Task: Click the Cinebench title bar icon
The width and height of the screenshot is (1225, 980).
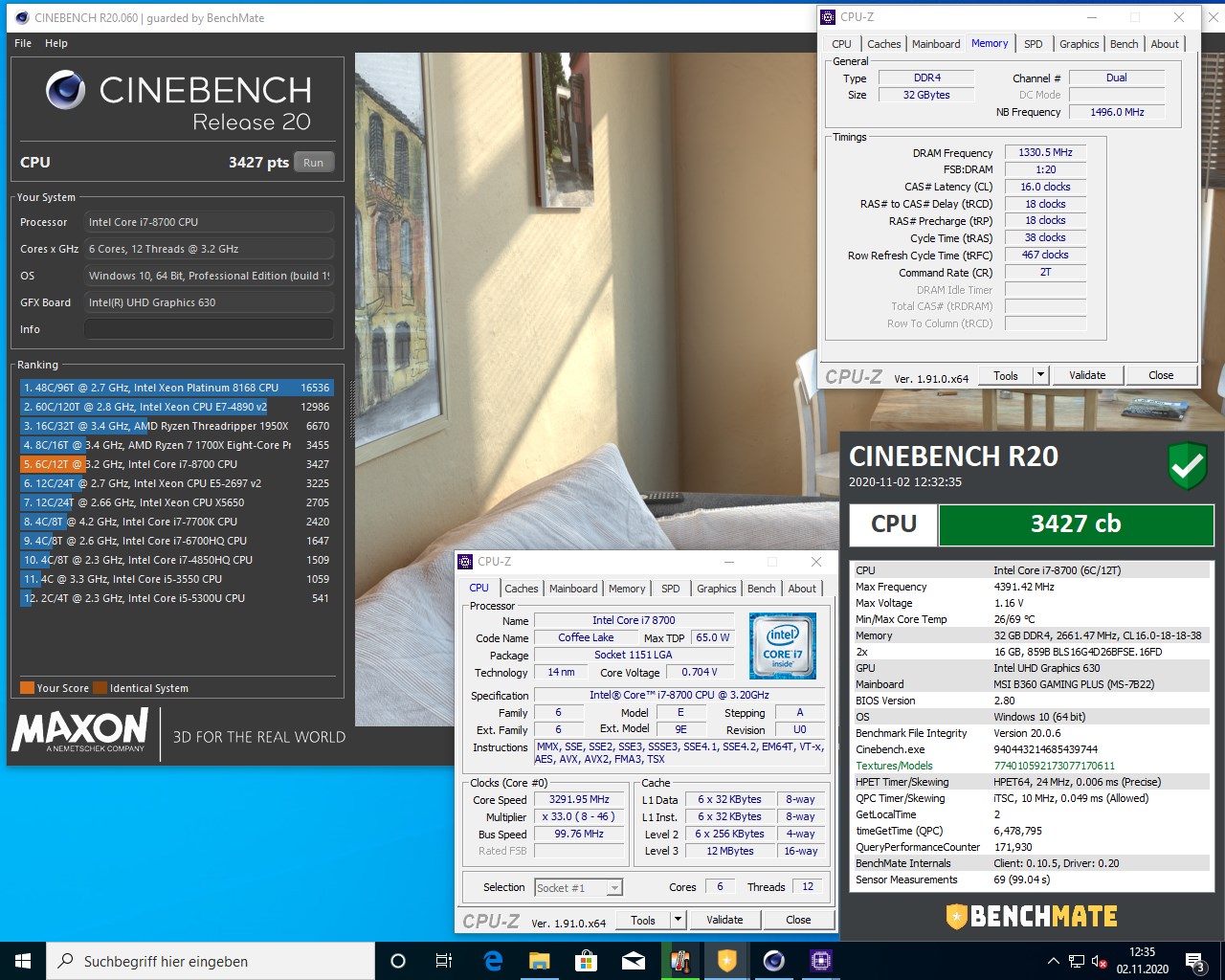Action: tap(22, 17)
